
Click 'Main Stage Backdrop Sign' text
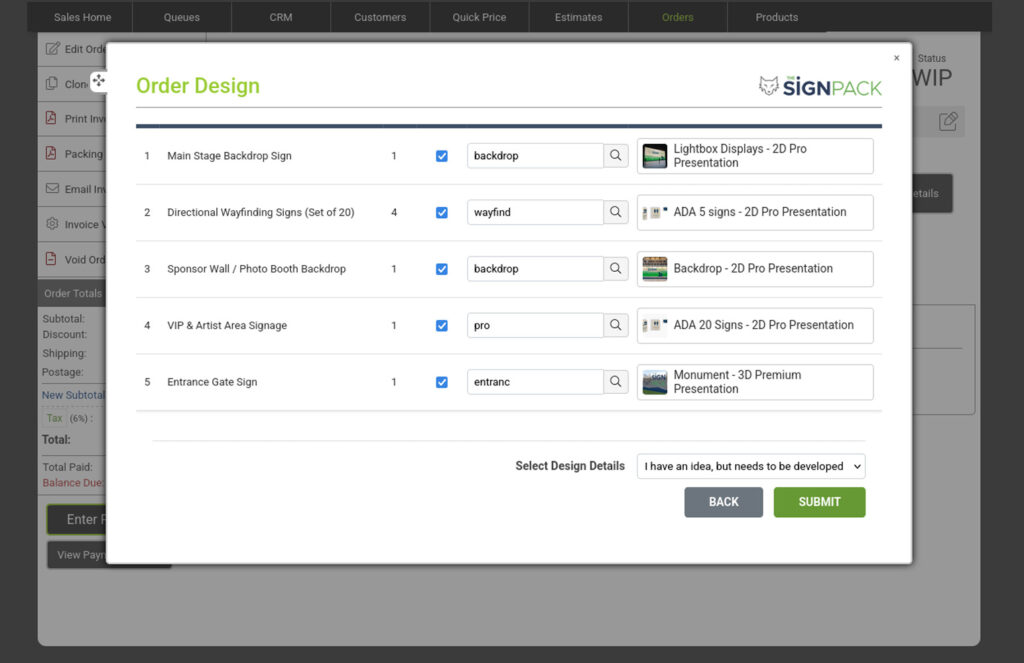229,155
